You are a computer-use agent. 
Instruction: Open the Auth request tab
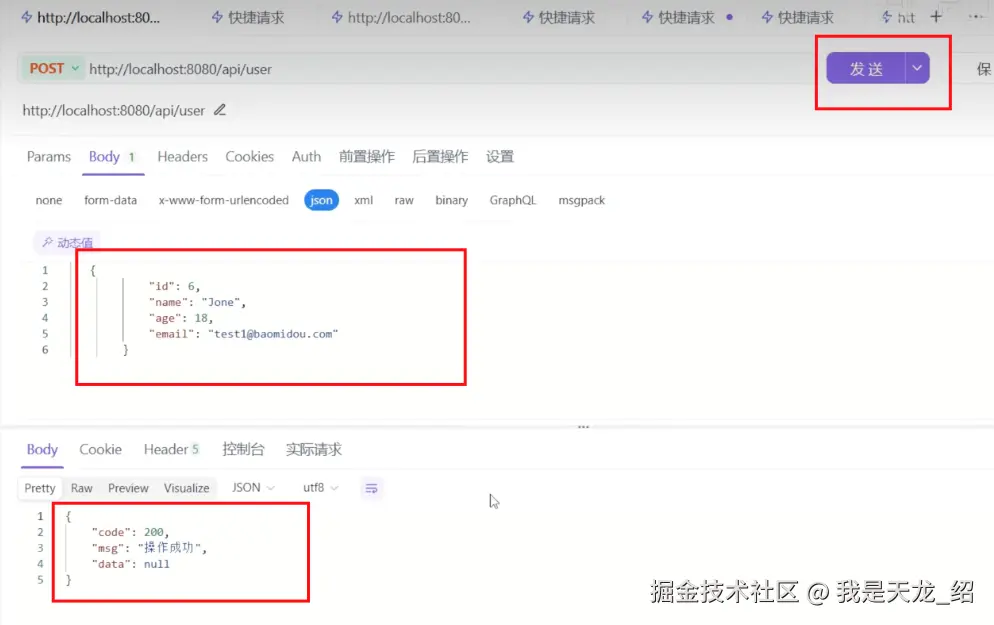[306, 157]
